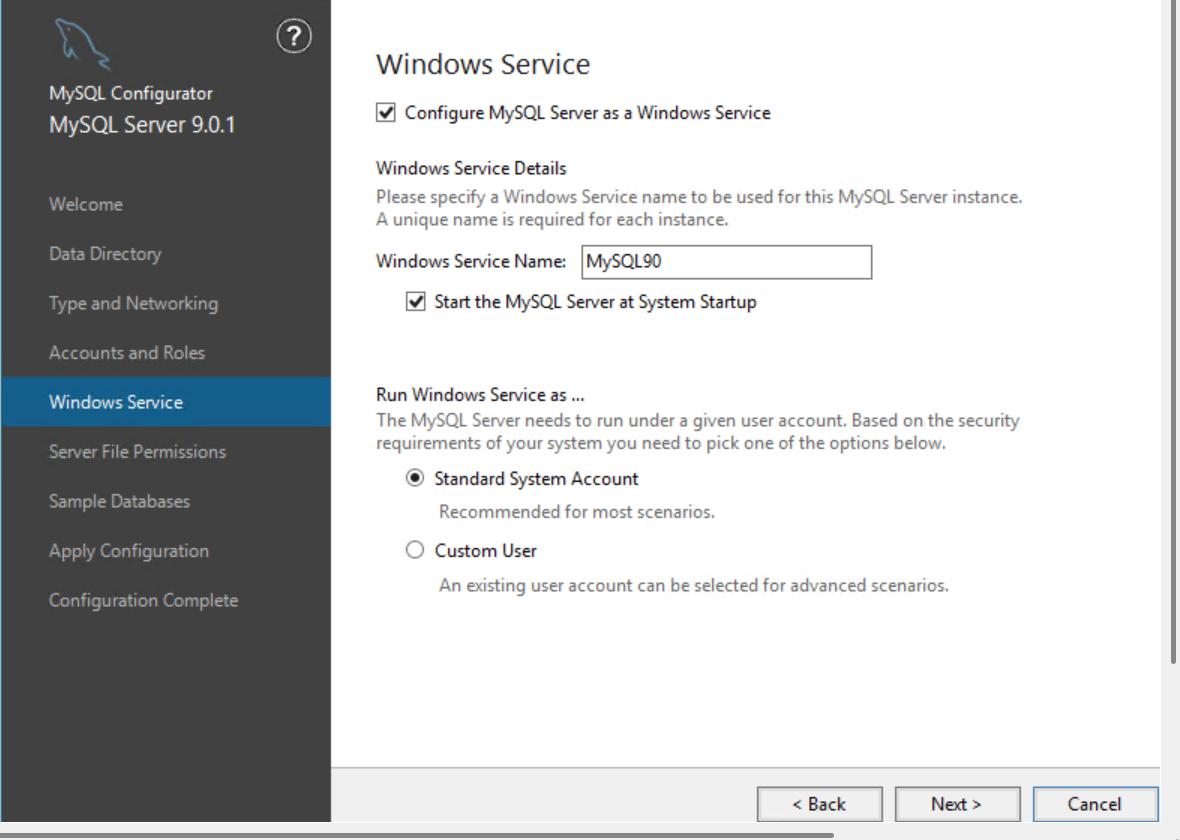Click the Windows Service Name label
Screen dimensions: 1180x840
pyautogui.click(x=471, y=261)
